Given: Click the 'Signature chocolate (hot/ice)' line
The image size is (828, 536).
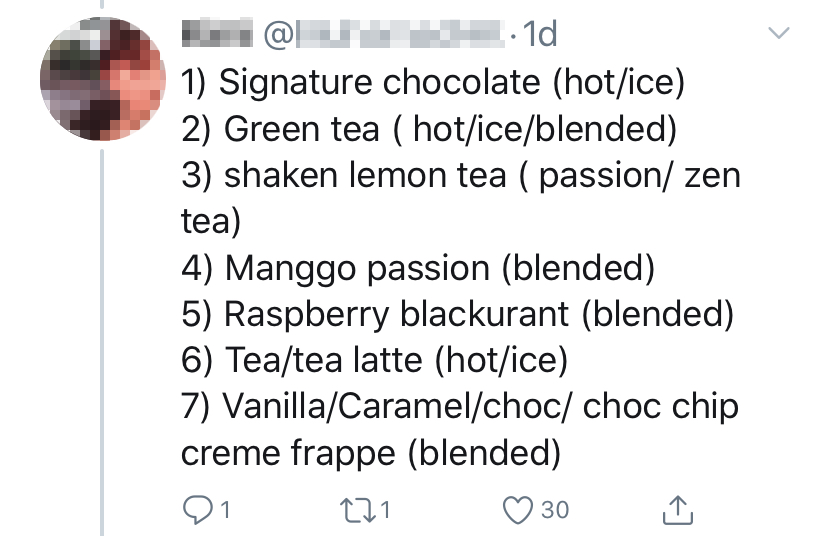Looking at the screenshot, I should click(432, 82).
